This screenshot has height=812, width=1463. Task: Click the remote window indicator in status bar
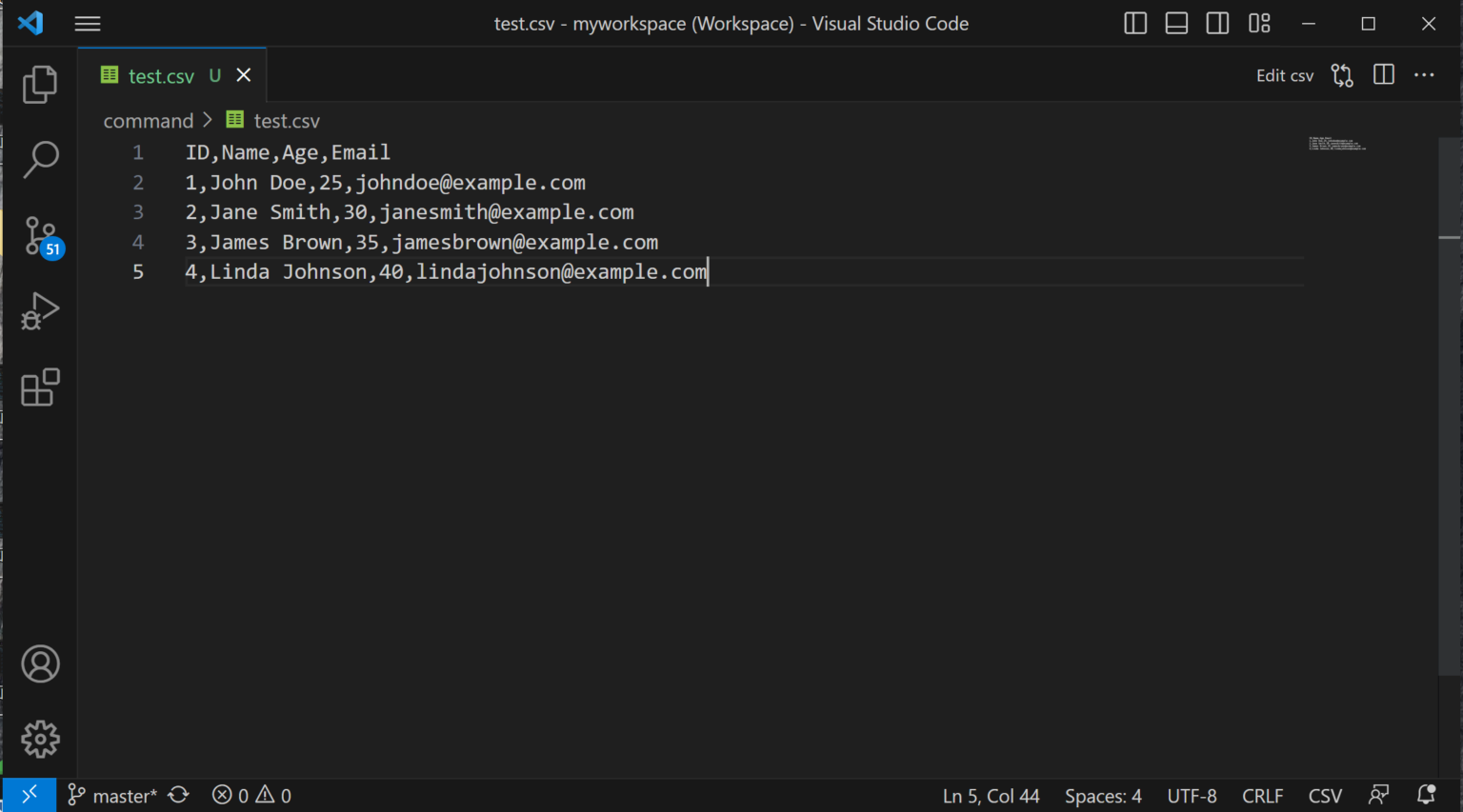coord(30,795)
